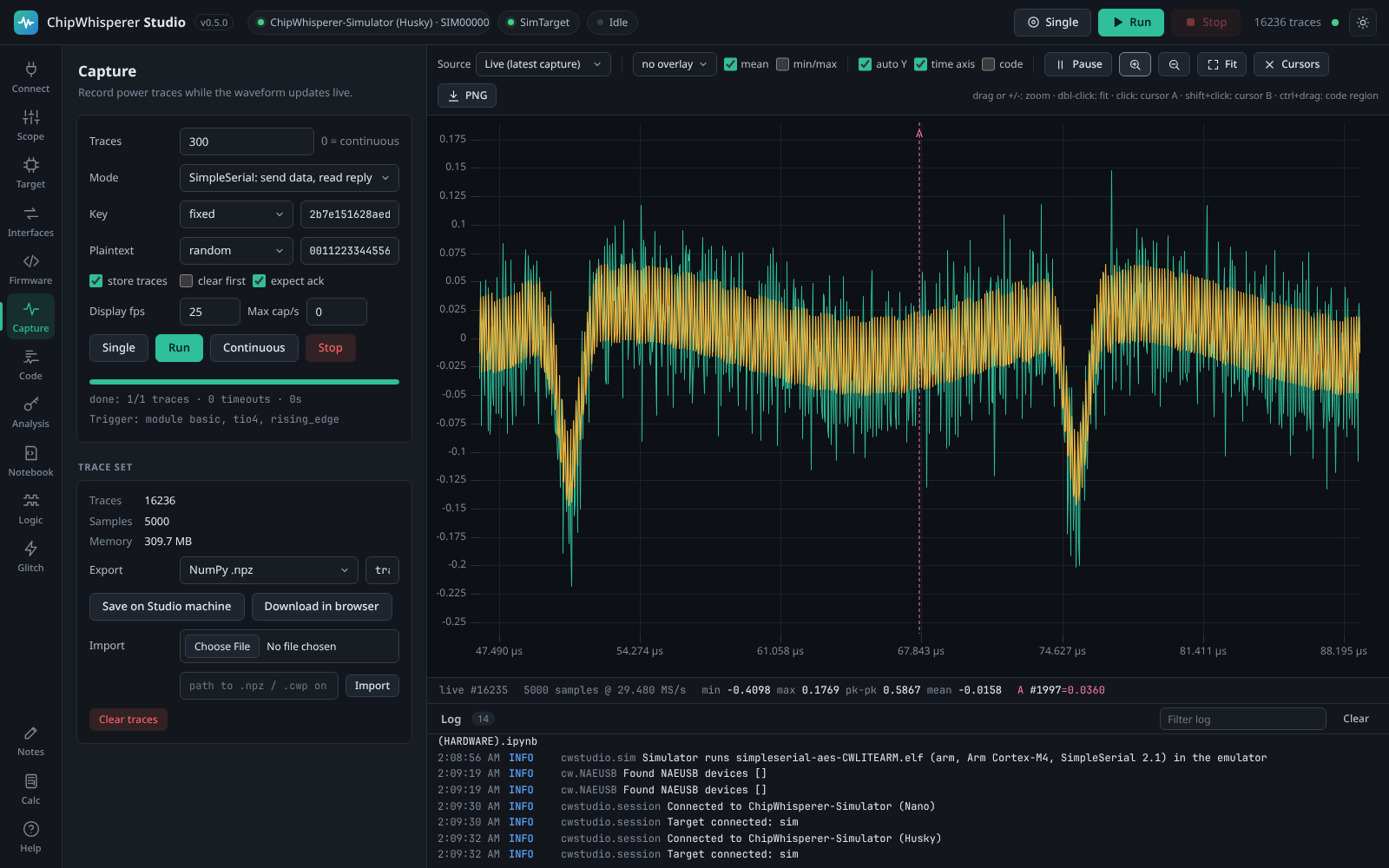Open the Connect panel in sidebar

click(30, 77)
